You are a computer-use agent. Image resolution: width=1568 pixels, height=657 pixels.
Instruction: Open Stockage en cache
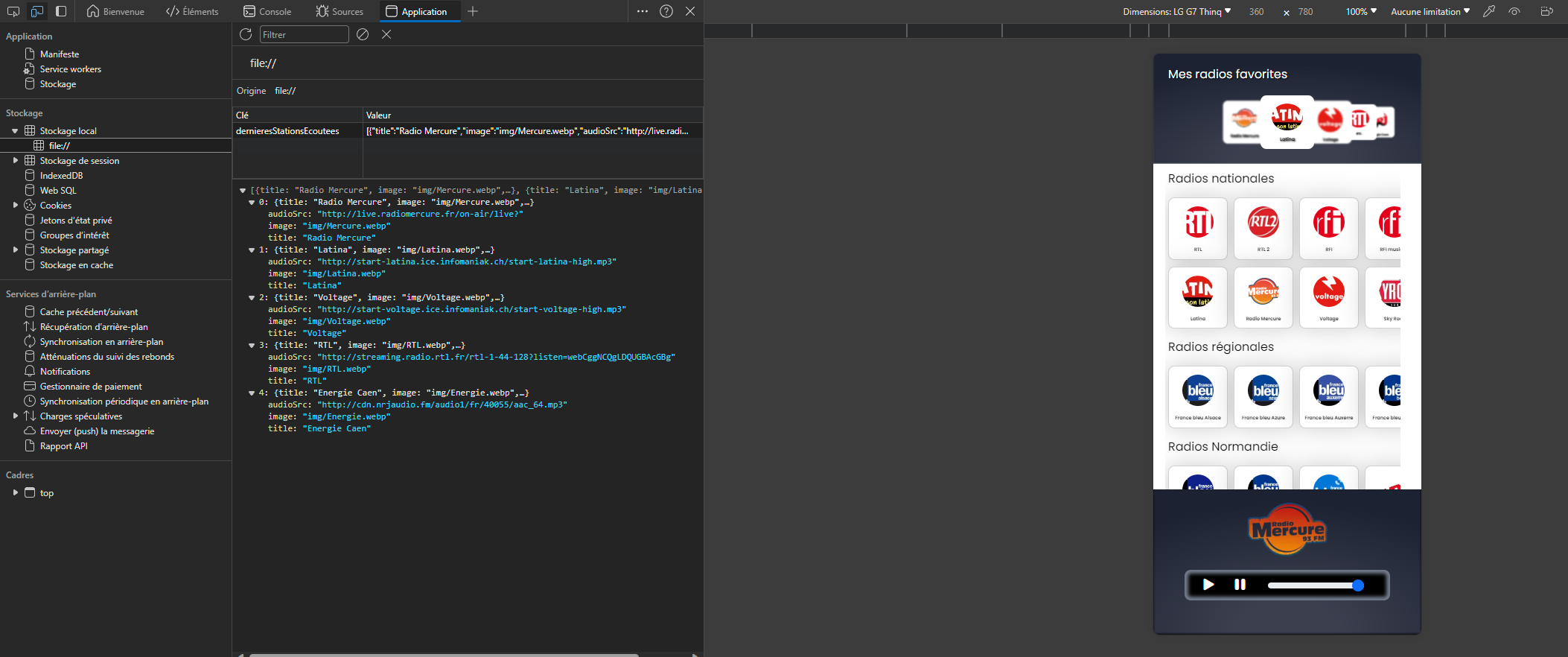pyautogui.click(x=77, y=264)
